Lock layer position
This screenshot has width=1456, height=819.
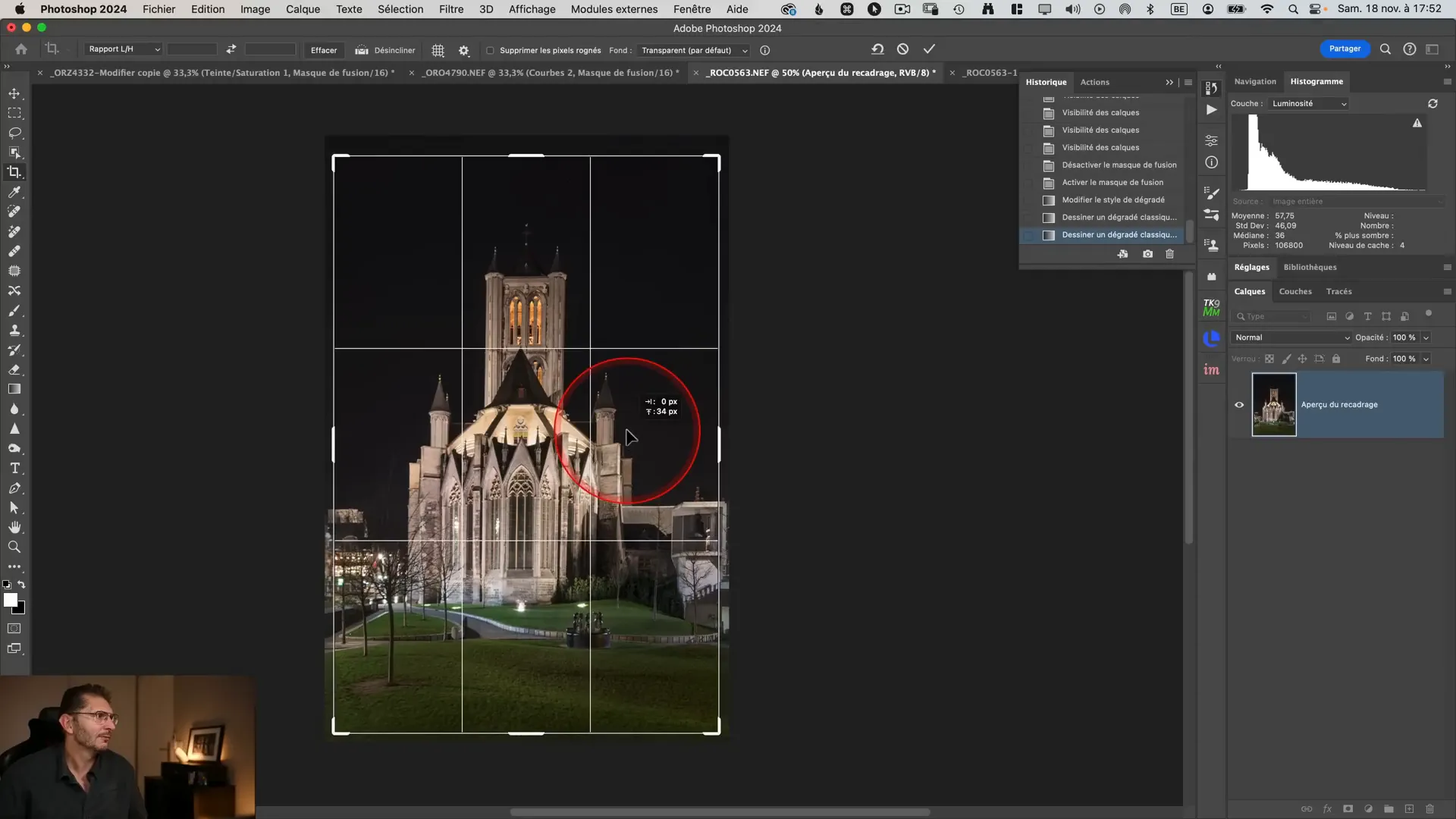(1302, 359)
